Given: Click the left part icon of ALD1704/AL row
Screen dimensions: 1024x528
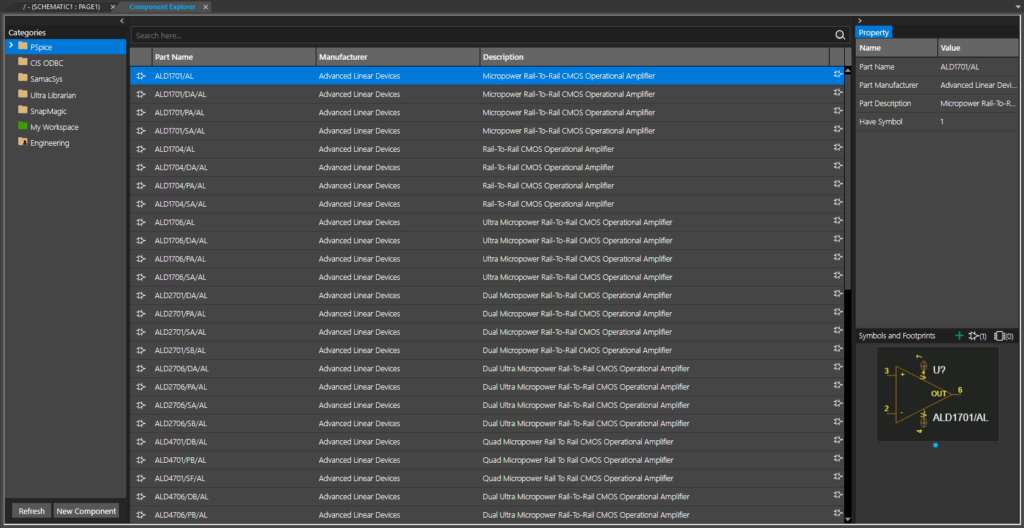Looking at the screenshot, I should tap(140, 149).
